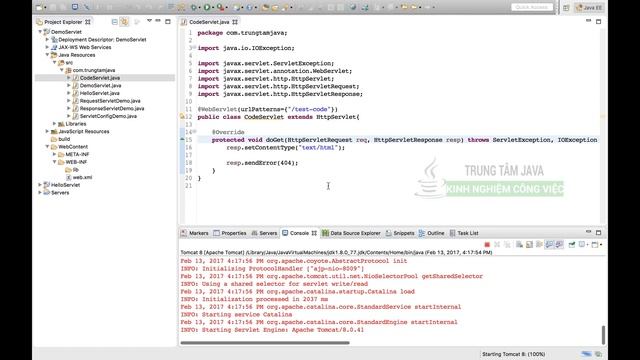The width and height of the screenshot is (640, 360).
Task: Click Remove All Terminated Launches icon
Action: tap(507, 244)
